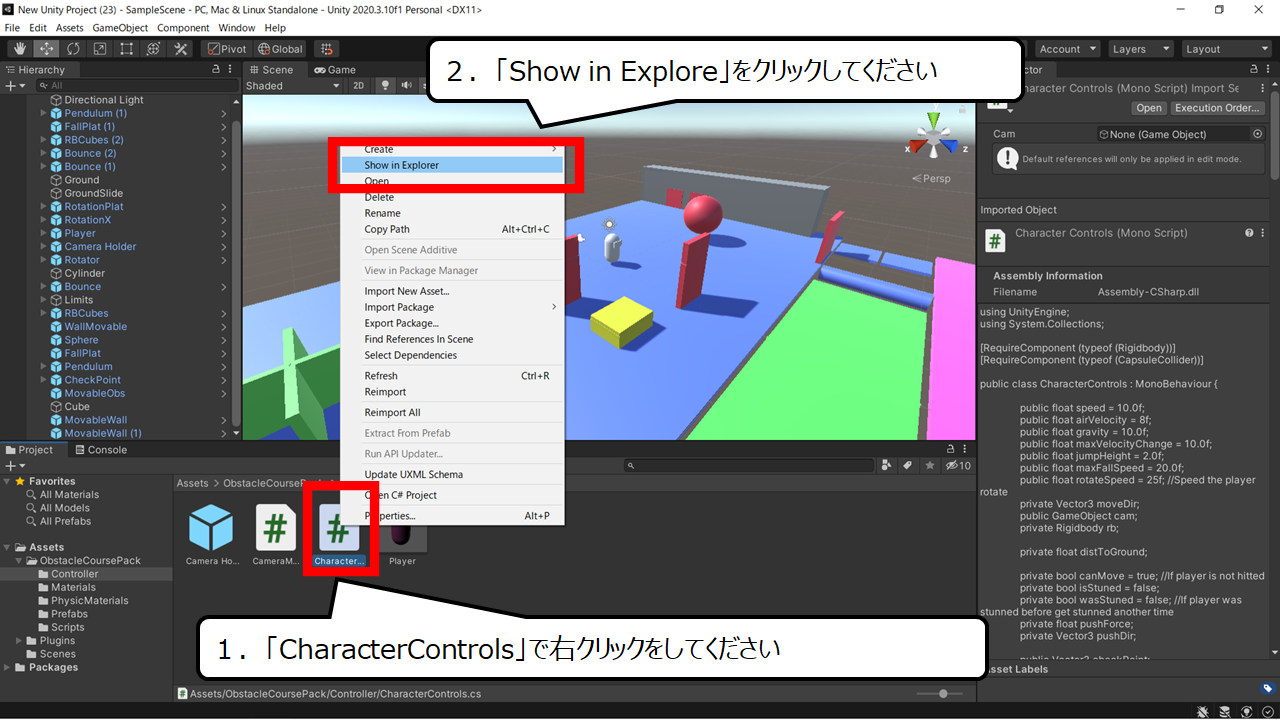Choose Rename from context menu

pos(452,213)
